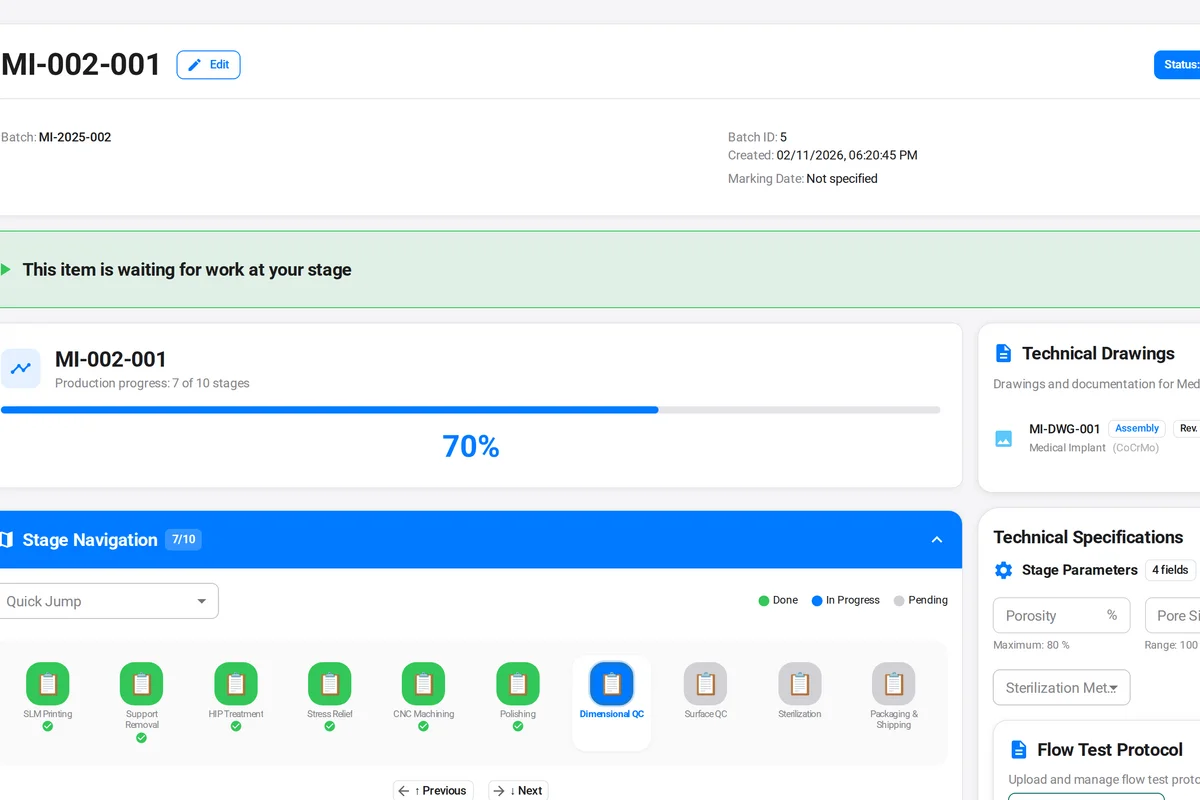The image size is (1200, 800).
Task: Click the Porosity input field
Action: (x=1048, y=616)
